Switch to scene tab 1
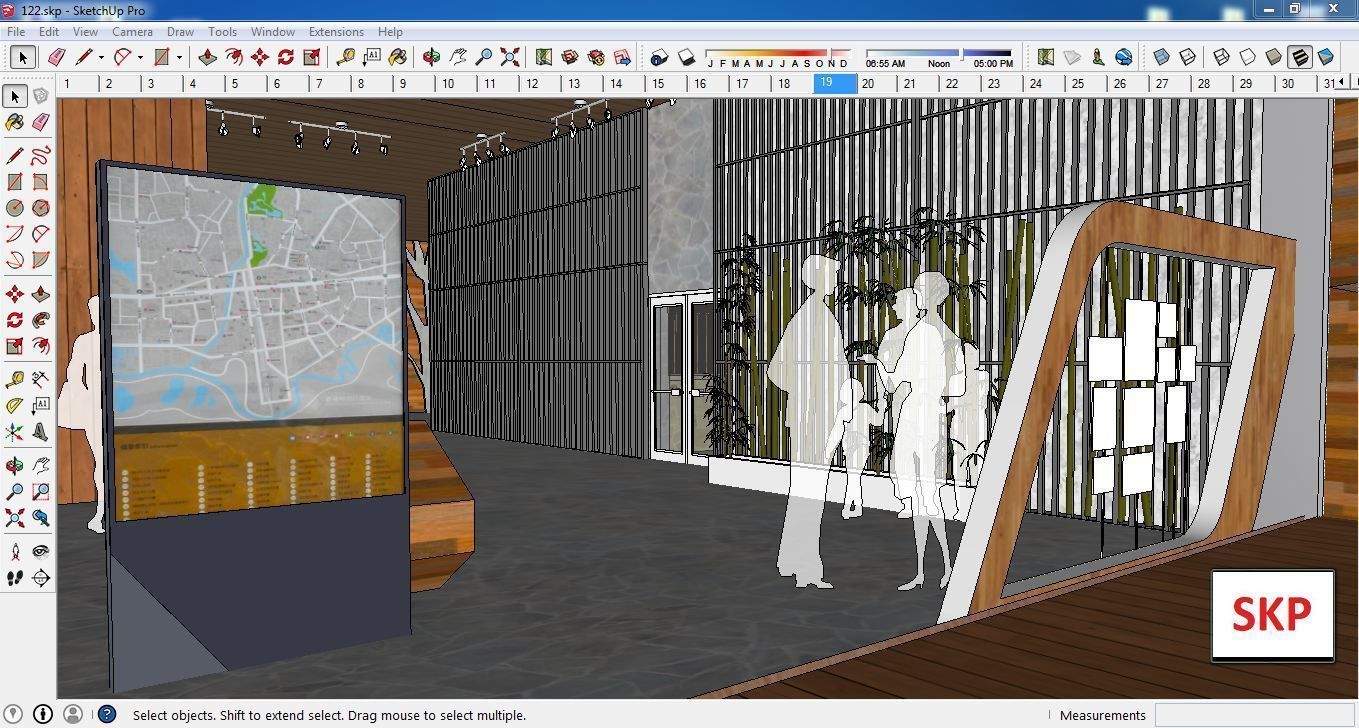Viewport: 1359px width, 728px height. (77, 84)
